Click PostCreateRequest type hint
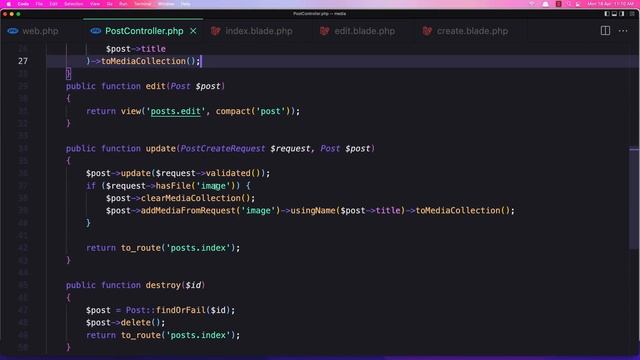This screenshot has height=360, width=640. click(223, 149)
